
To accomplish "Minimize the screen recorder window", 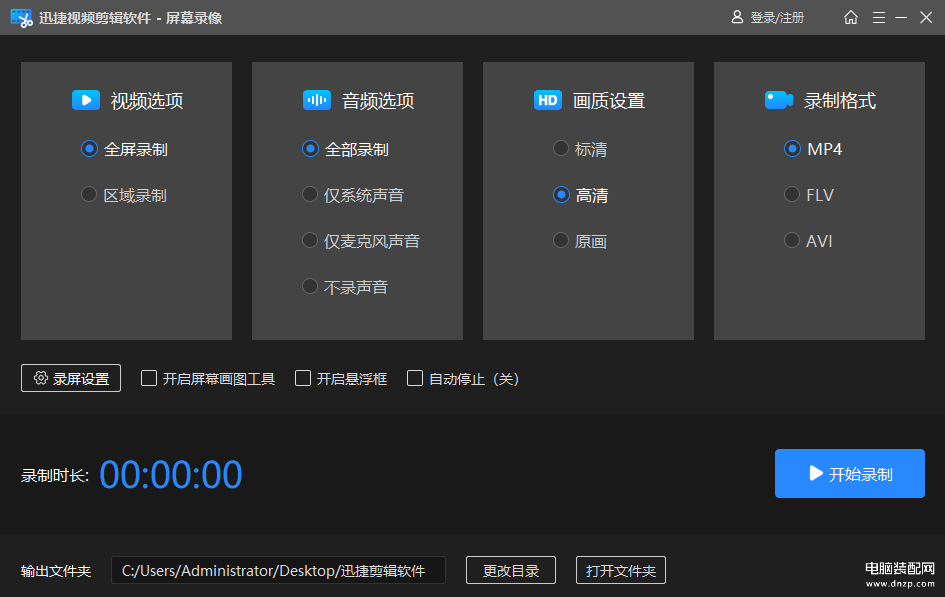I will (901, 17).
